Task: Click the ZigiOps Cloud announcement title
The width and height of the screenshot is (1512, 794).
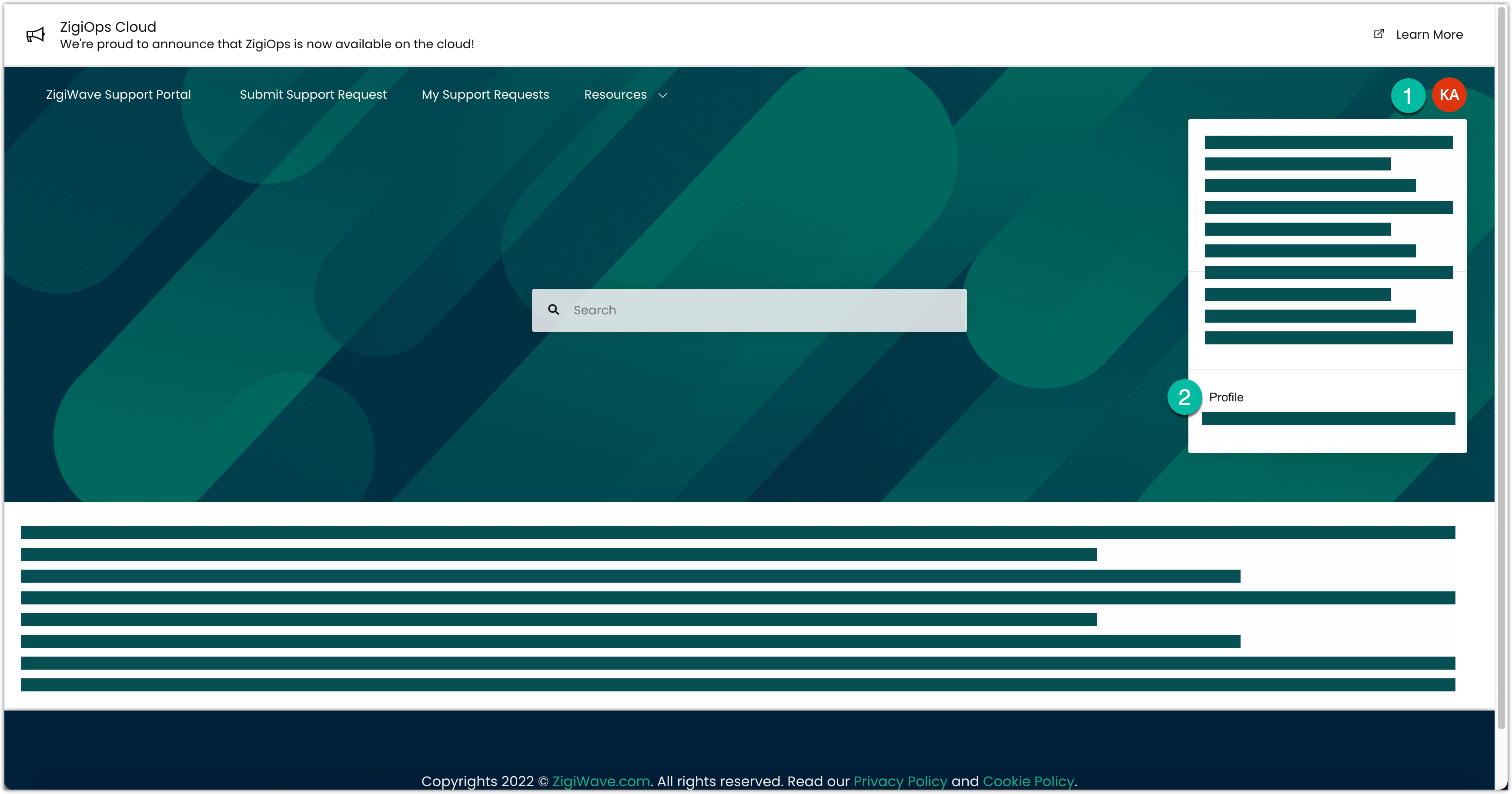Action: point(108,27)
